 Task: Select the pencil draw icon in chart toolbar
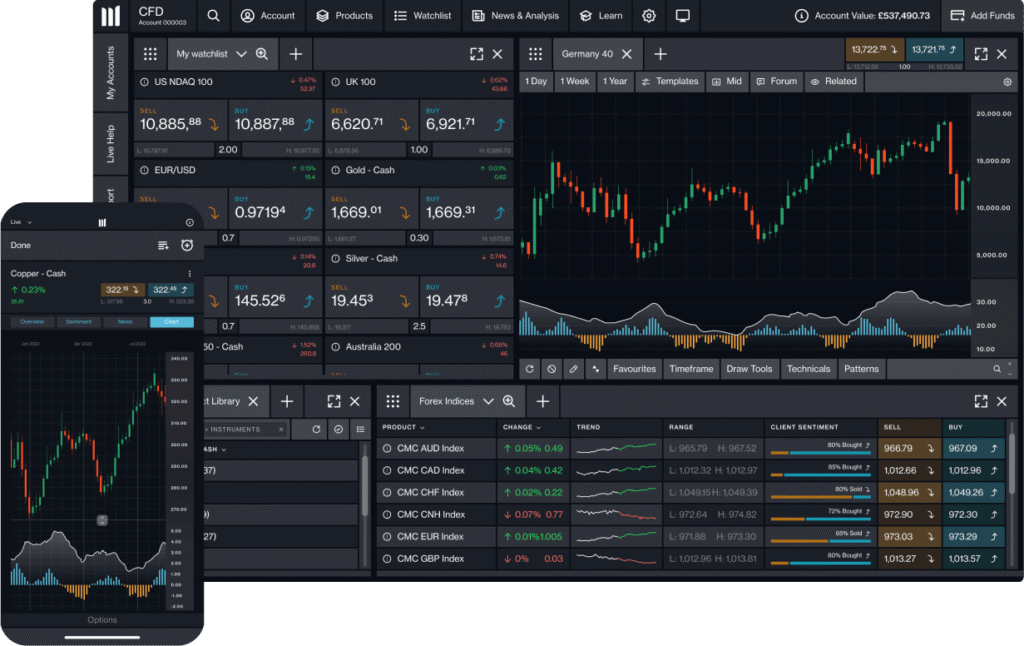[x=573, y=369]
